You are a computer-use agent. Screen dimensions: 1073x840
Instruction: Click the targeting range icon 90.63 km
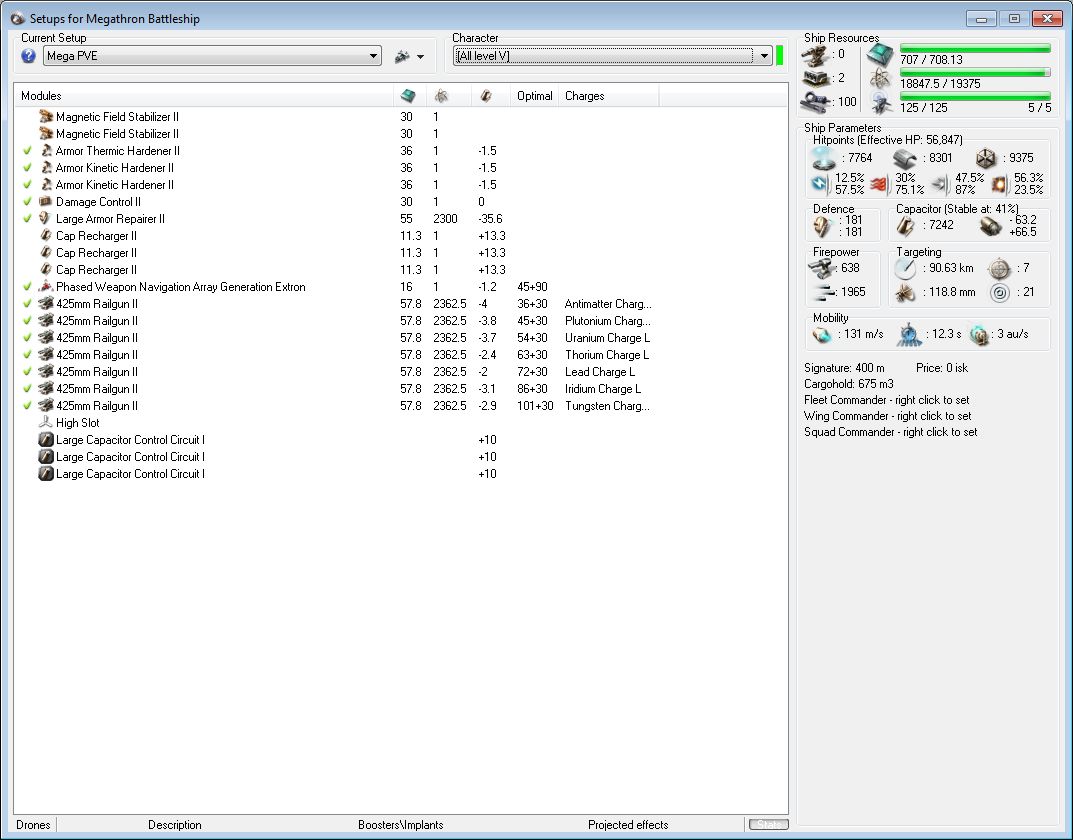point(905,269)
